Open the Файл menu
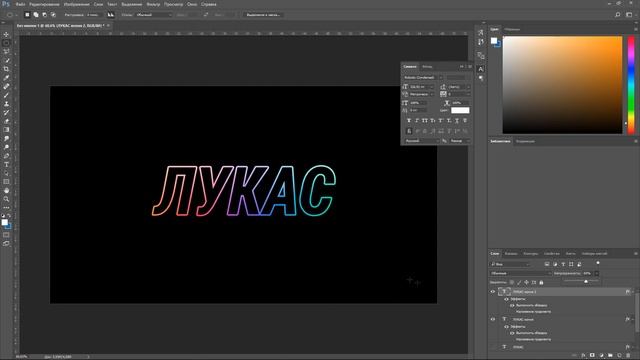Image resolution: width=640 pixels, height=360 pixels. click(x=20, y=4)
